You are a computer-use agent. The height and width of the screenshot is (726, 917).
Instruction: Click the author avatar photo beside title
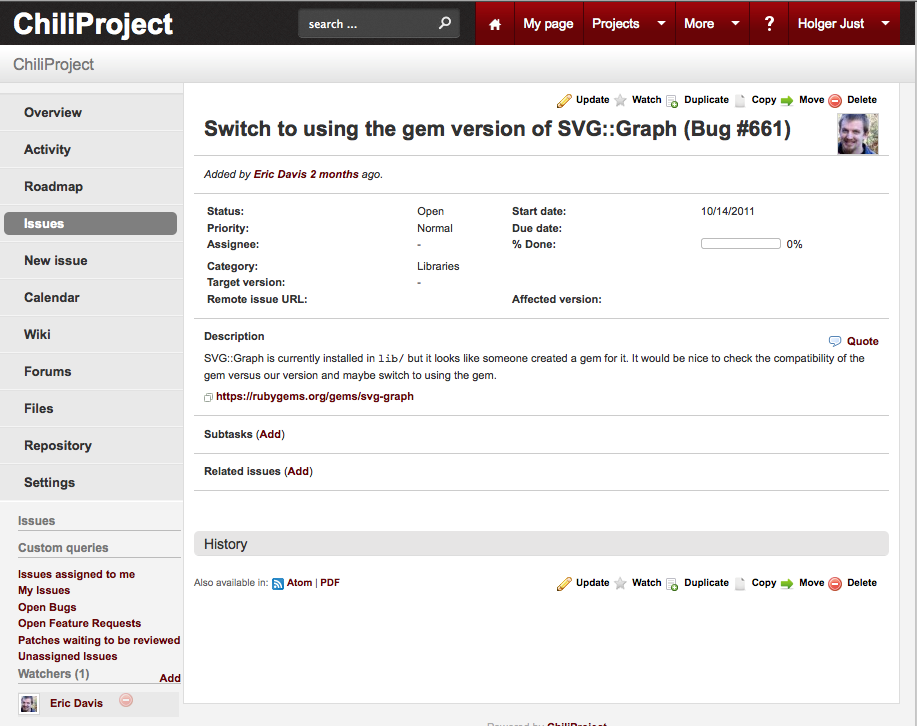pyautogui.click(x=858, y=134)
